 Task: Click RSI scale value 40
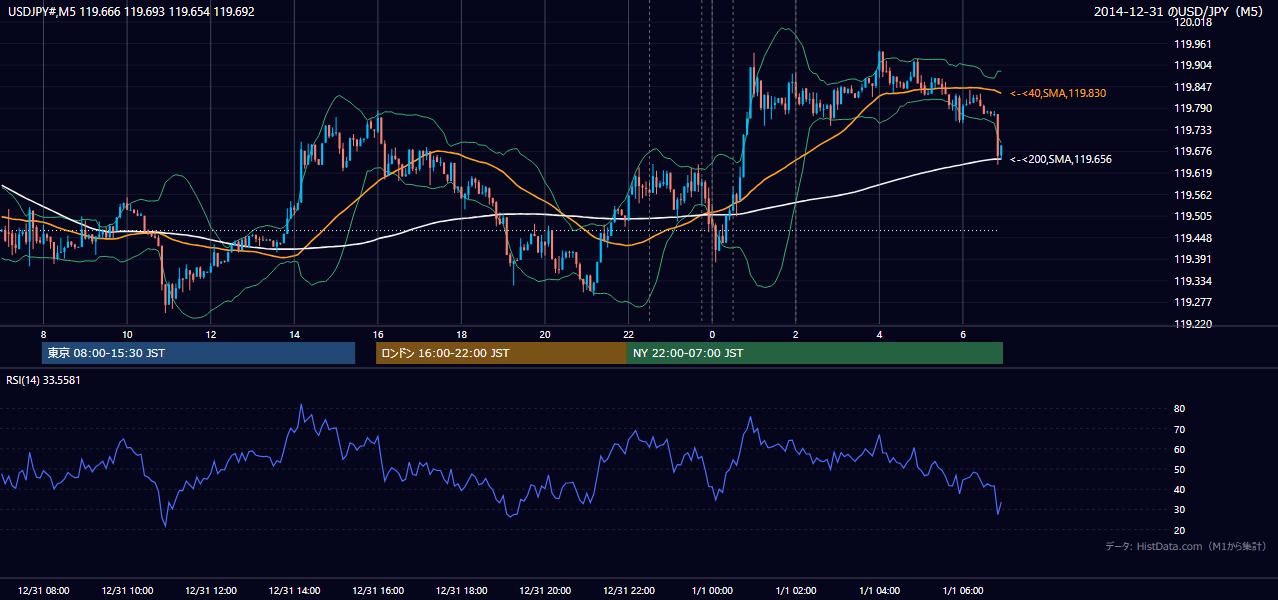(x=1180, y=489)
